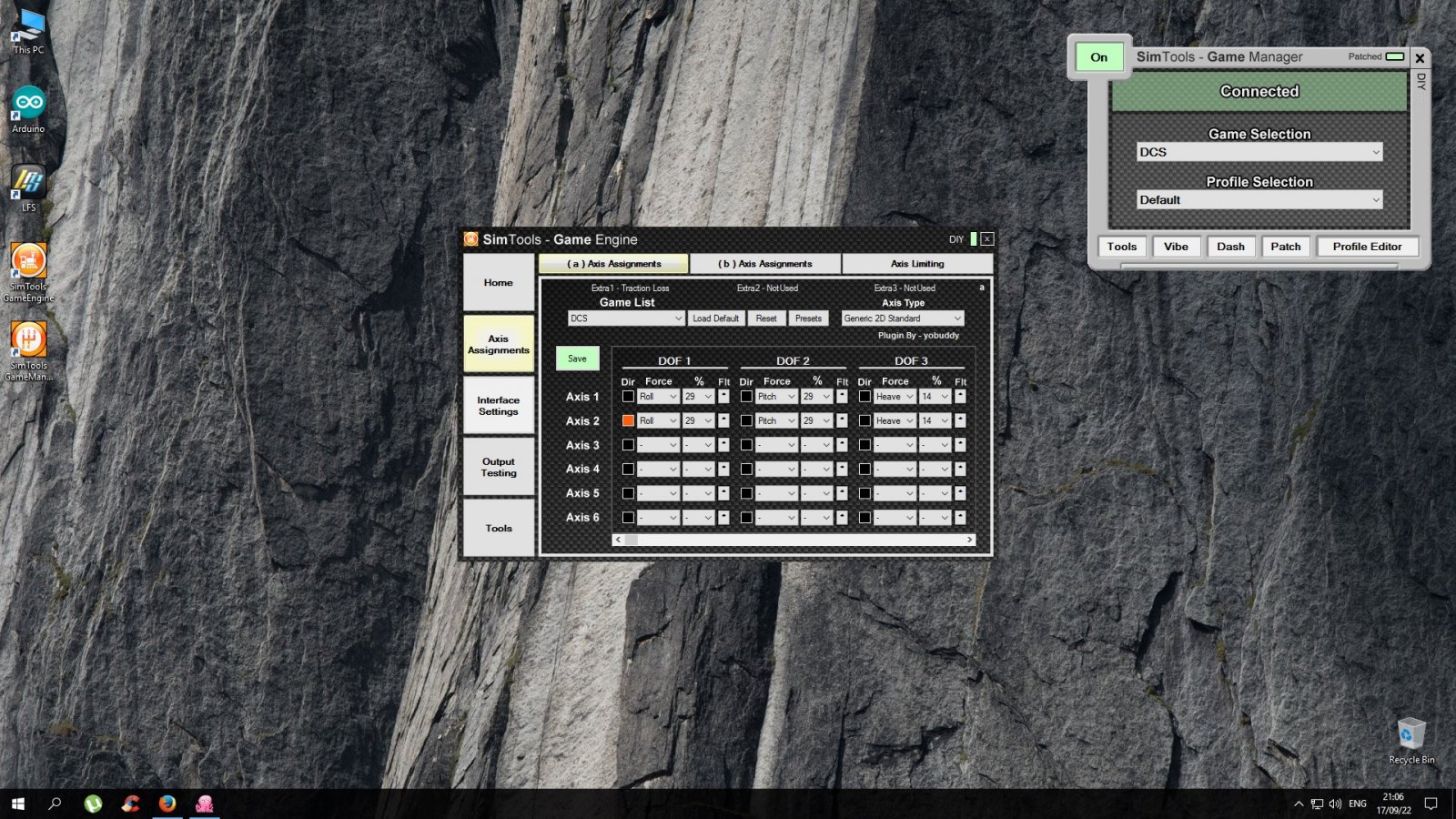The image size is (1456, 819).
Task: Click scrollbar right arrow in axis grid
Action: pyautogui.click(x=969, y=540)
